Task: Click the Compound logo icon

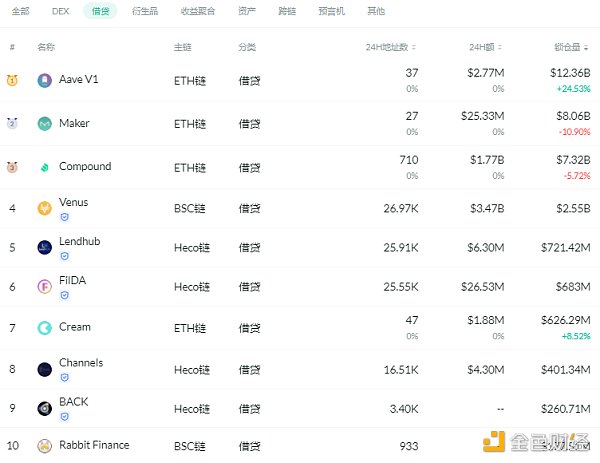Action: point(44,167)
